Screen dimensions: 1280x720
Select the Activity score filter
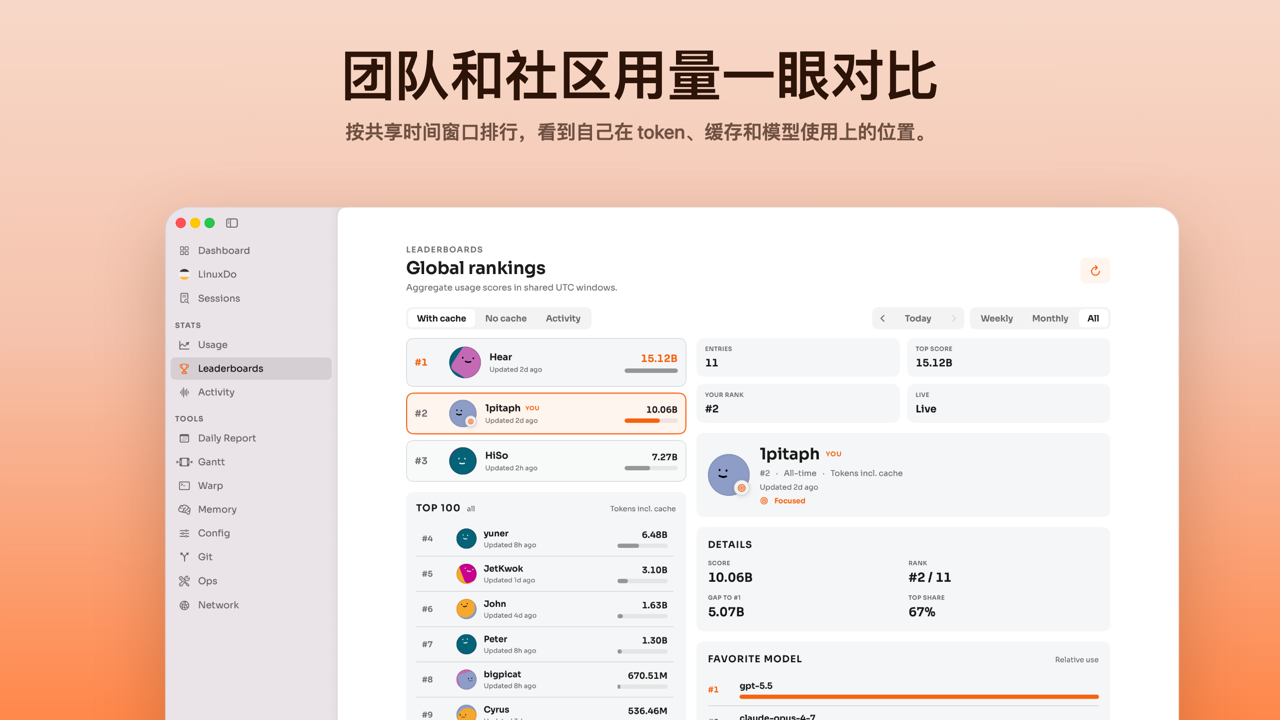pos(563,318)
